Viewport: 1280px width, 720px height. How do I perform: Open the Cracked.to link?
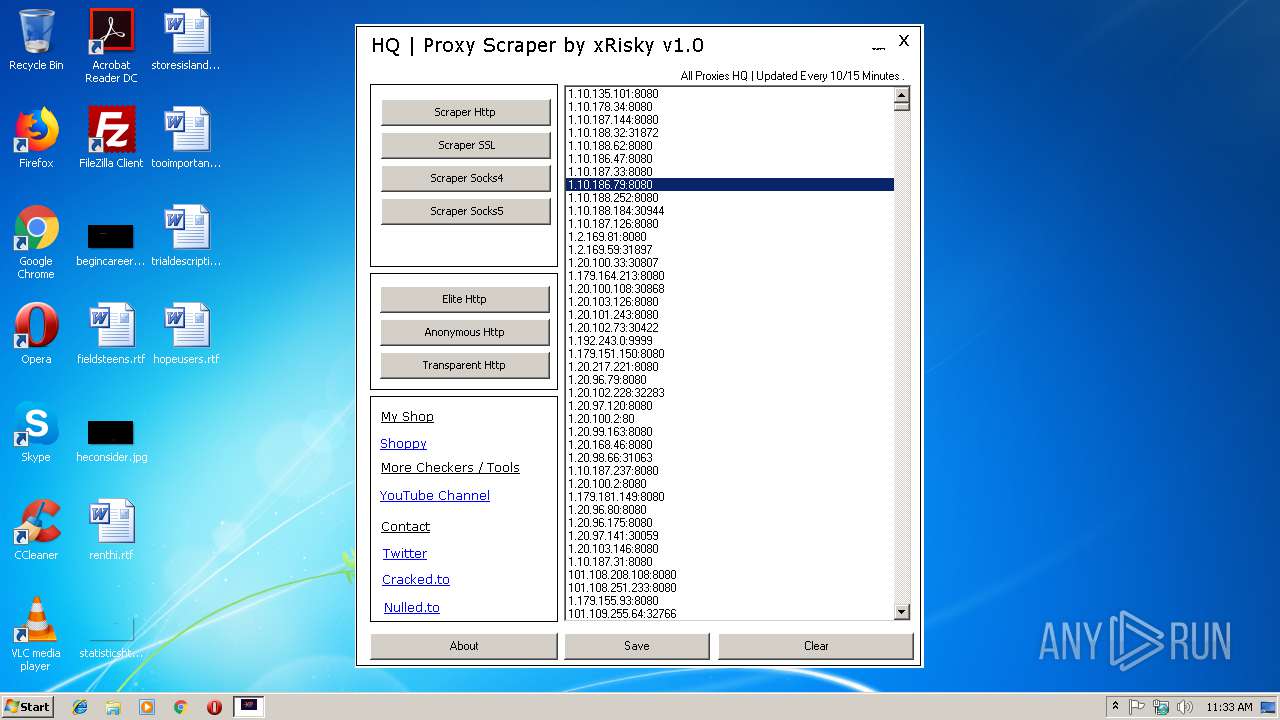tap(416, 579)
